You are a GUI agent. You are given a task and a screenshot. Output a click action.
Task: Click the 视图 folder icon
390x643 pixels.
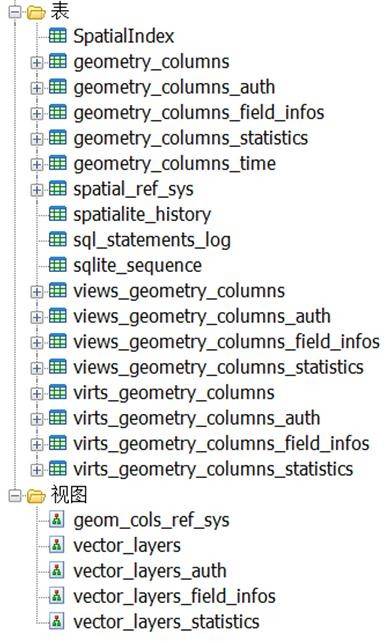coord(36,495)
